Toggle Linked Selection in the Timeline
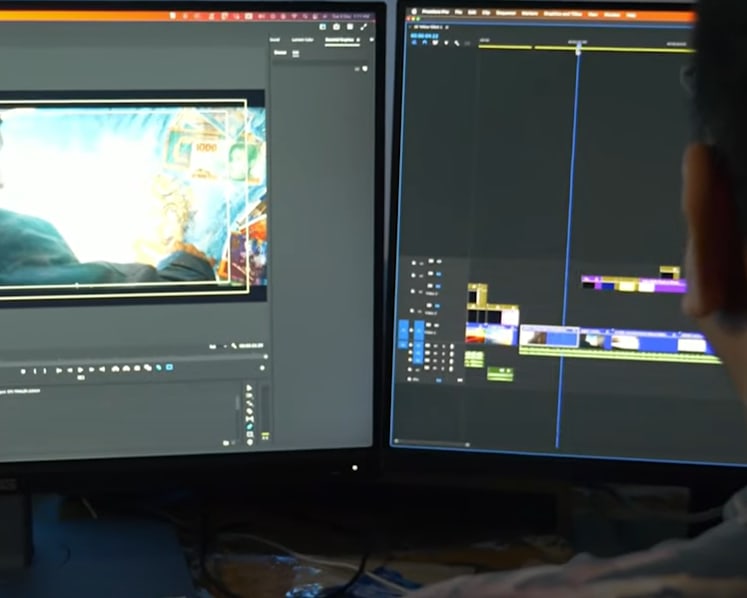747x598 pixels. pyautogui.click(x=435, y=43)
